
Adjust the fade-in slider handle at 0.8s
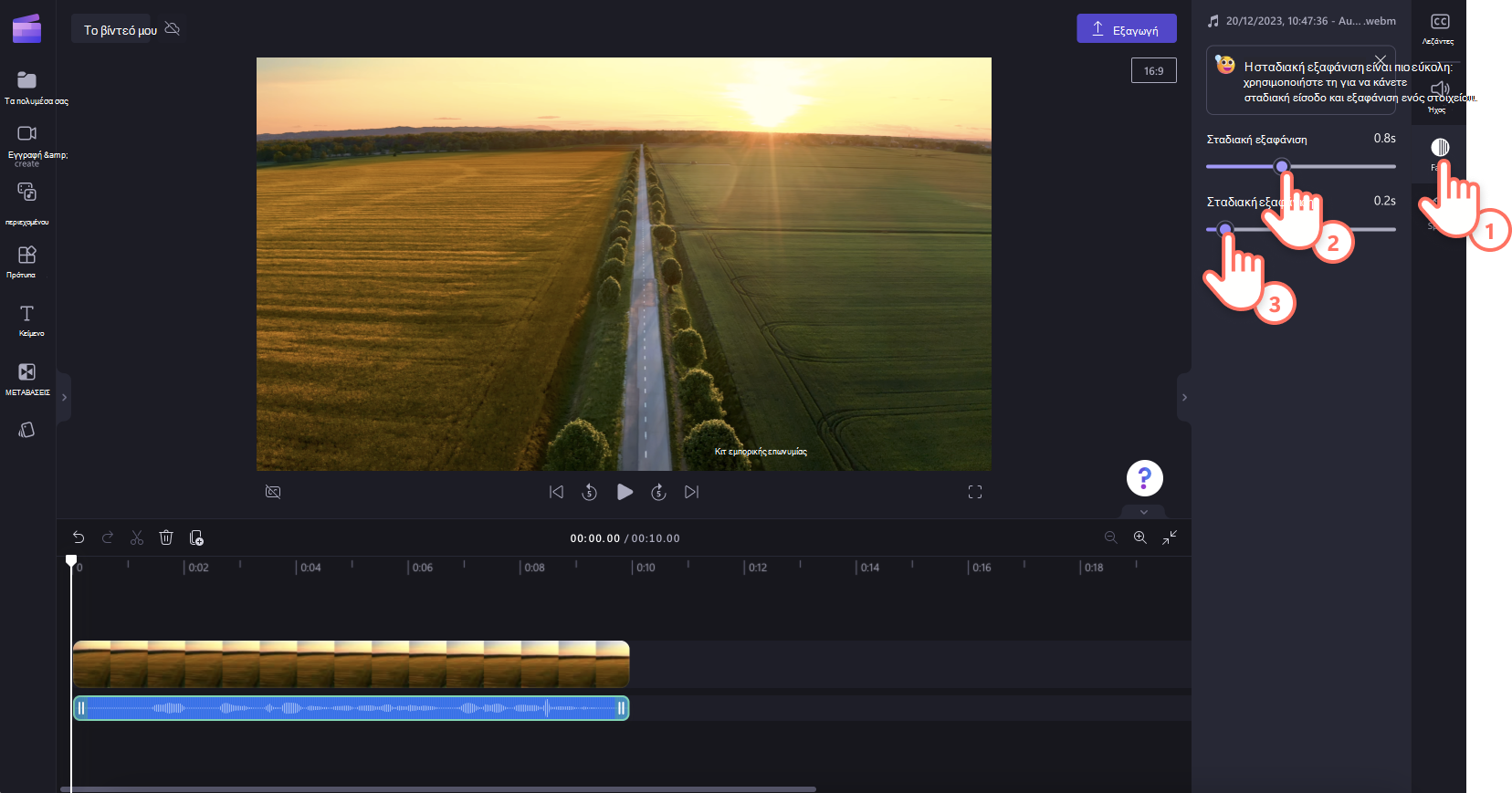pos(1282,166)
